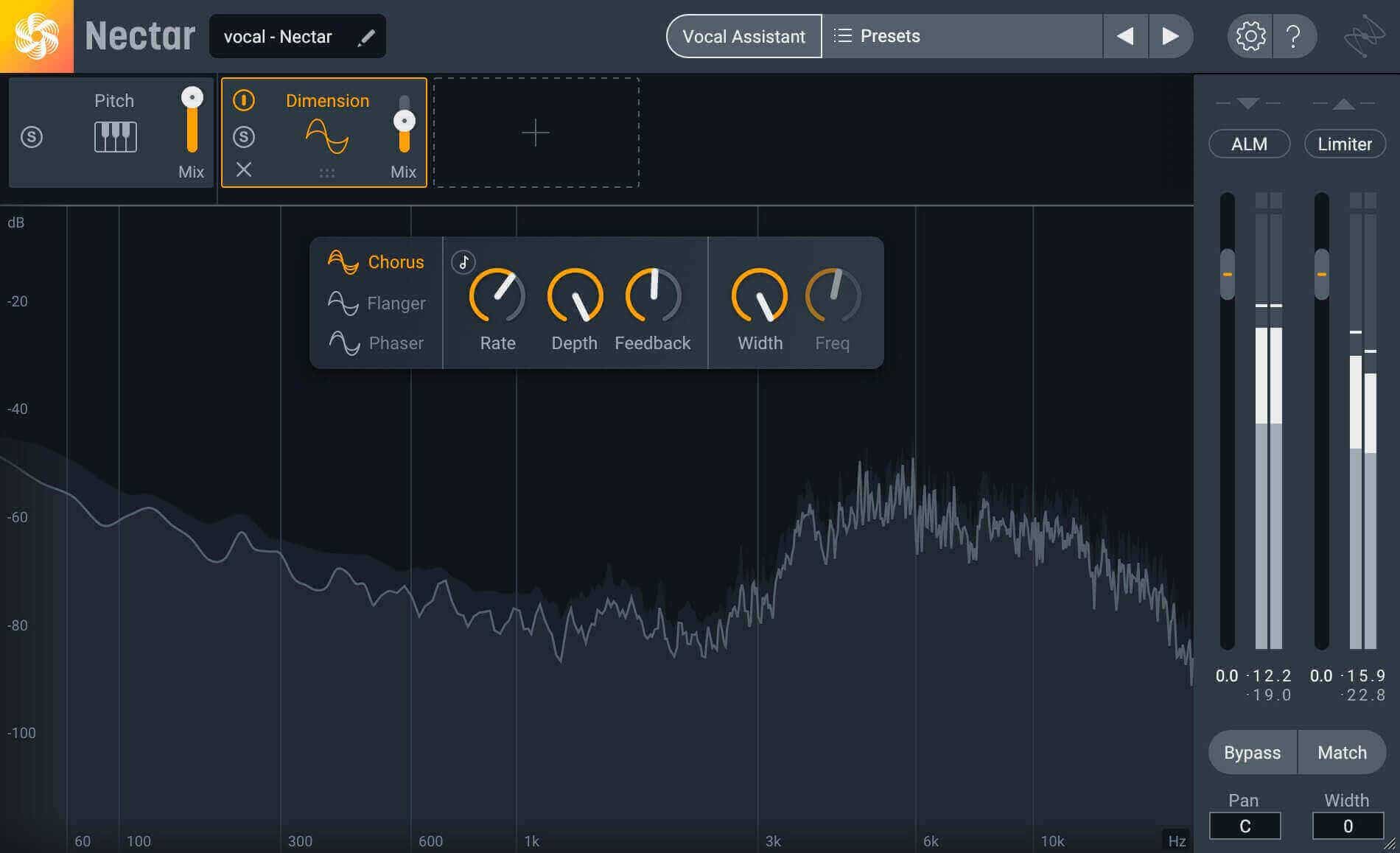The image size is (1400, 853).
Task: Edit the preset name with pencil icon
Action: click(x=366, y=37)
